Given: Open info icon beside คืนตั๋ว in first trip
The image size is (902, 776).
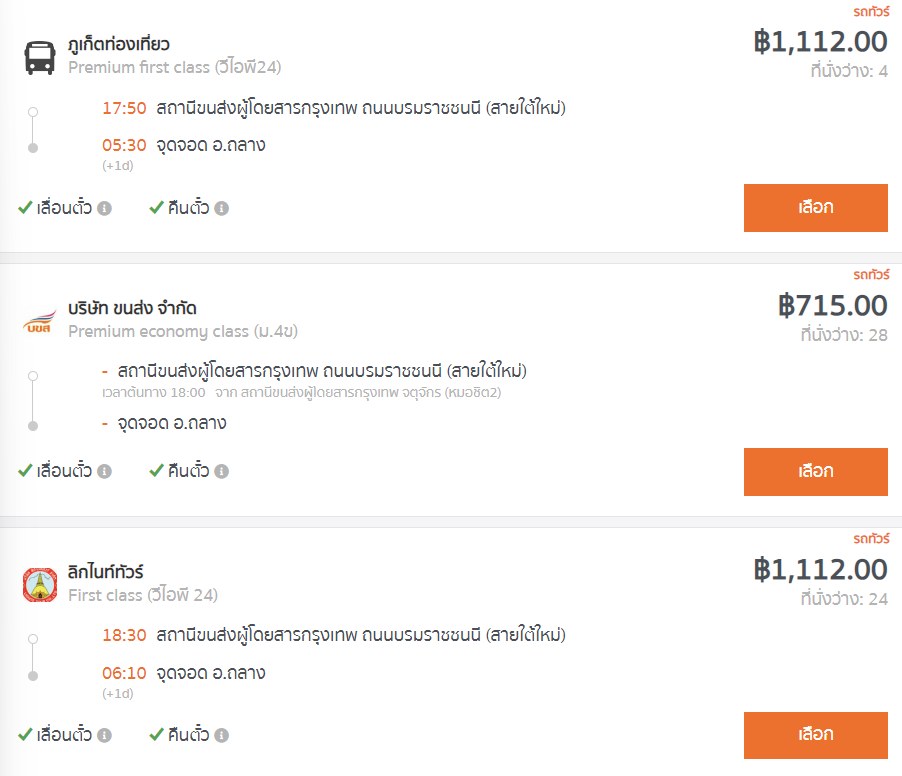Looking at the screenshot, I should pos(221,208).
